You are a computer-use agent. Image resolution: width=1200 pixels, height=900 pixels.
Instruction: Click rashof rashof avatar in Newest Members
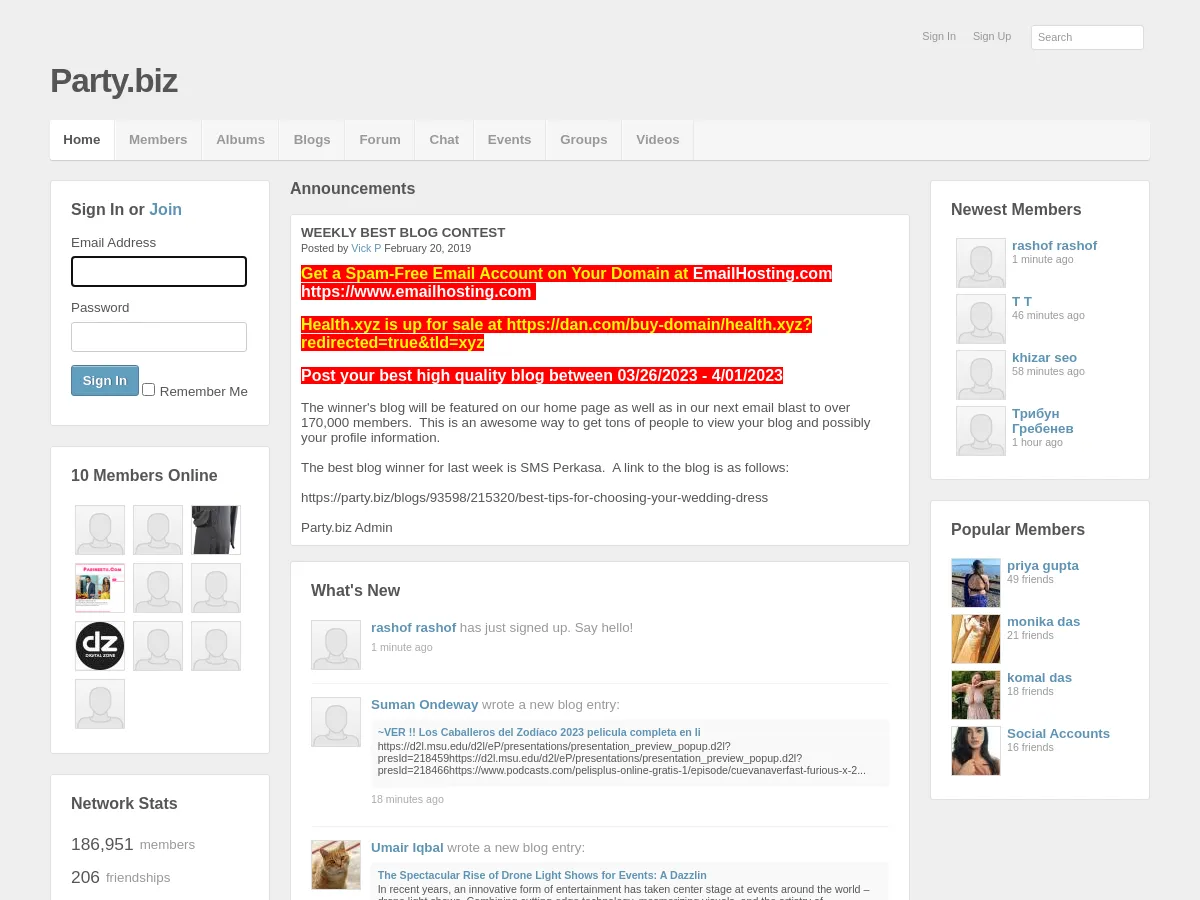980,263
